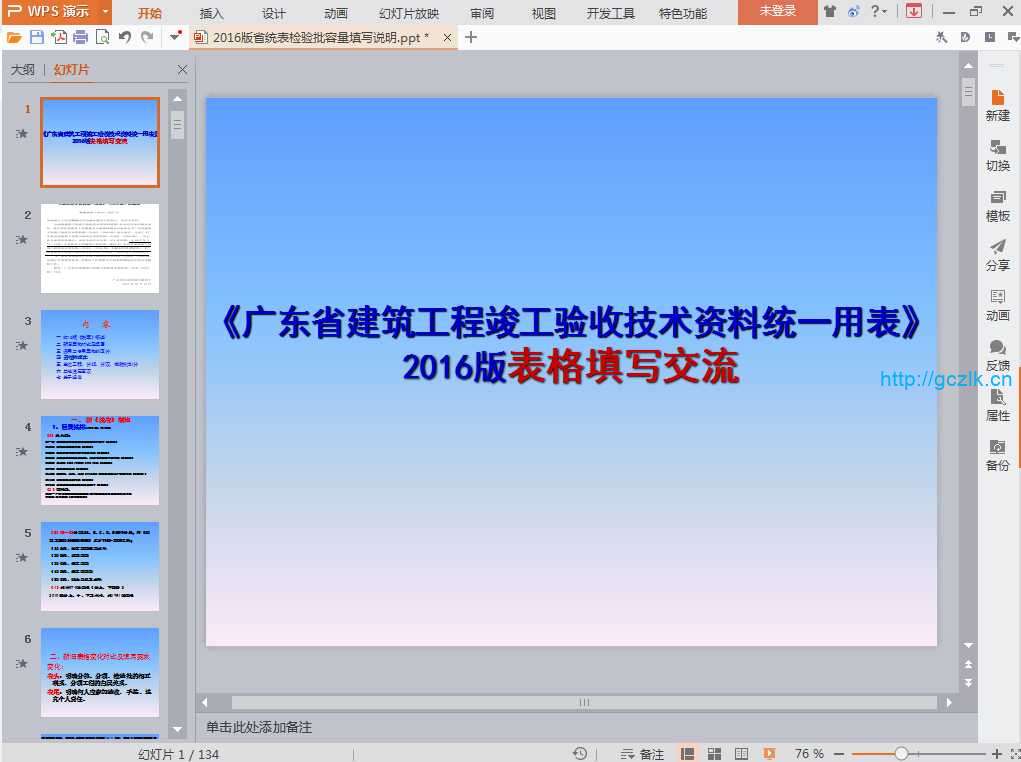The width and height of the screenshot is (1021, 762).
Task: Switch to 大纲 outline pane view
Action: [x=22, y=70]
